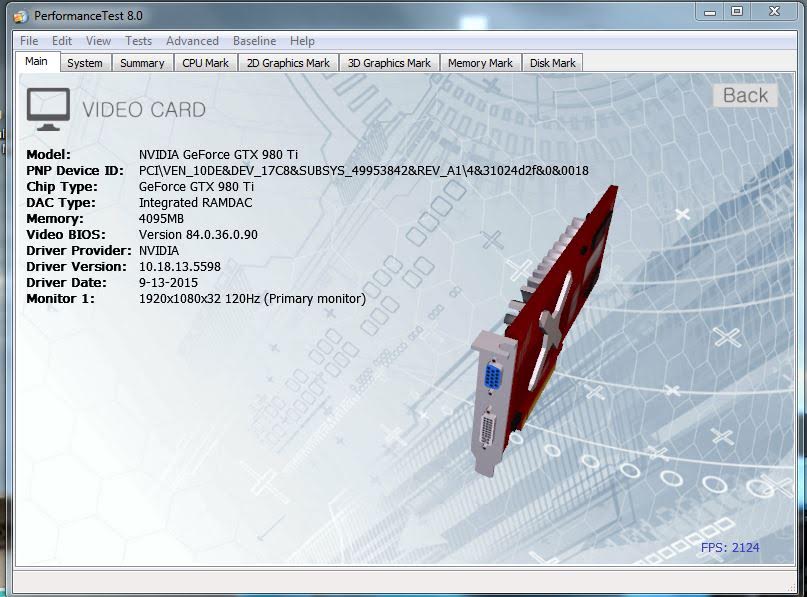This screenshot has width=807, height=597.
Task: Click the PNP Device ID: label
Action: [x=75, y=170]
